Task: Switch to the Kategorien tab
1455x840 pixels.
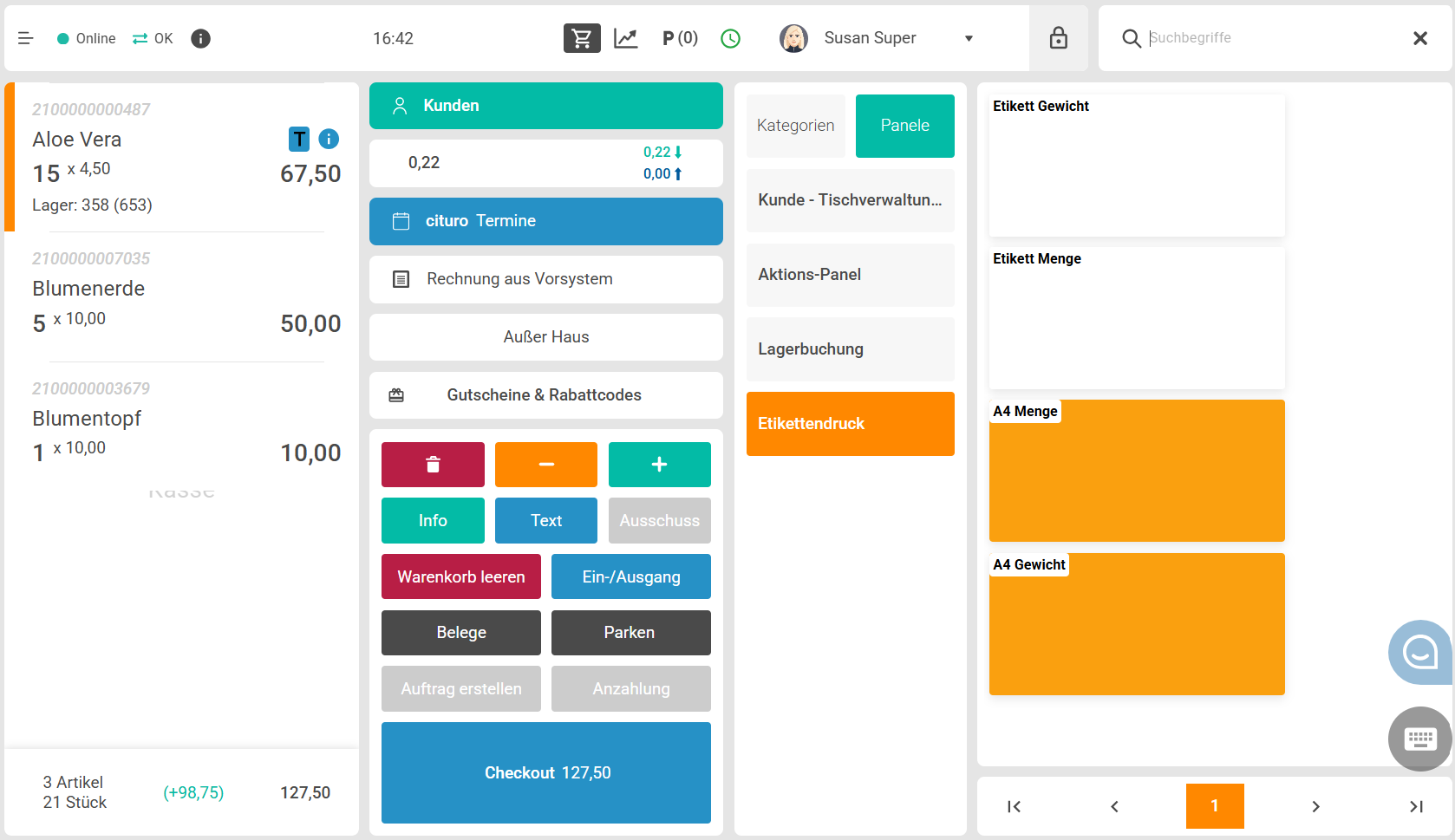Action: point(795,126)
